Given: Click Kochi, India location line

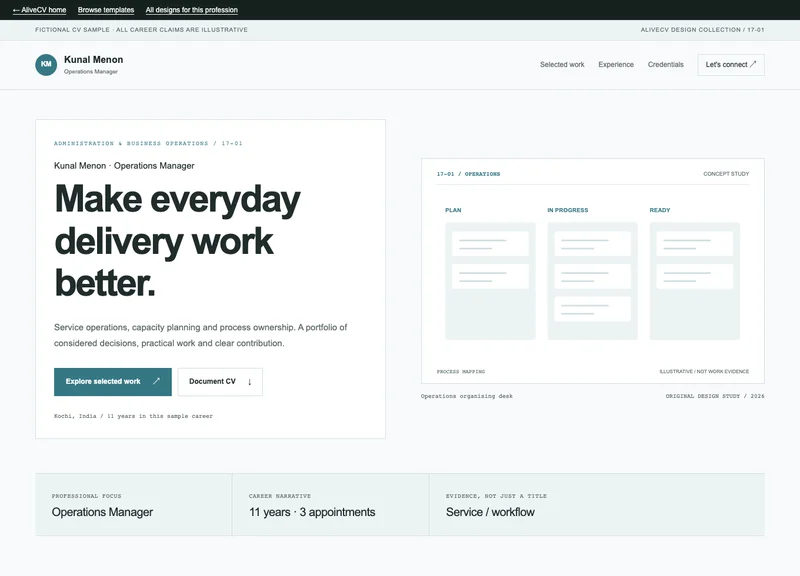Looking at the screenshot, I should [133, 416].
